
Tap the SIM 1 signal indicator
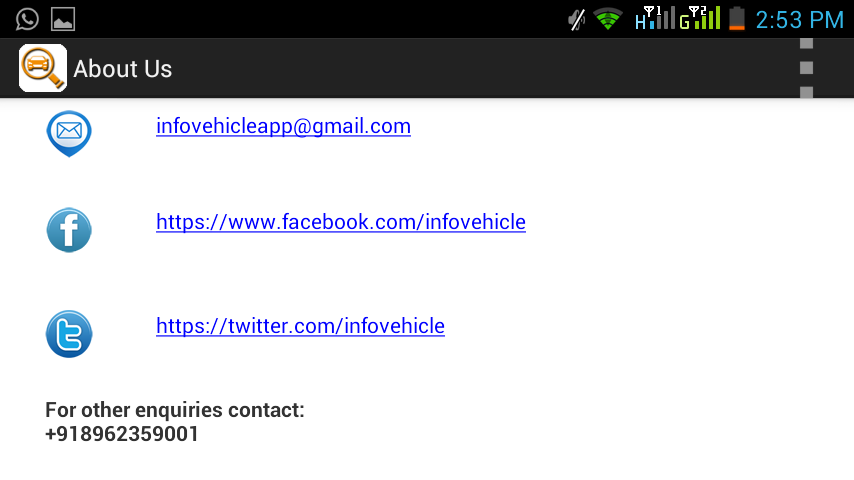[655, 18]
